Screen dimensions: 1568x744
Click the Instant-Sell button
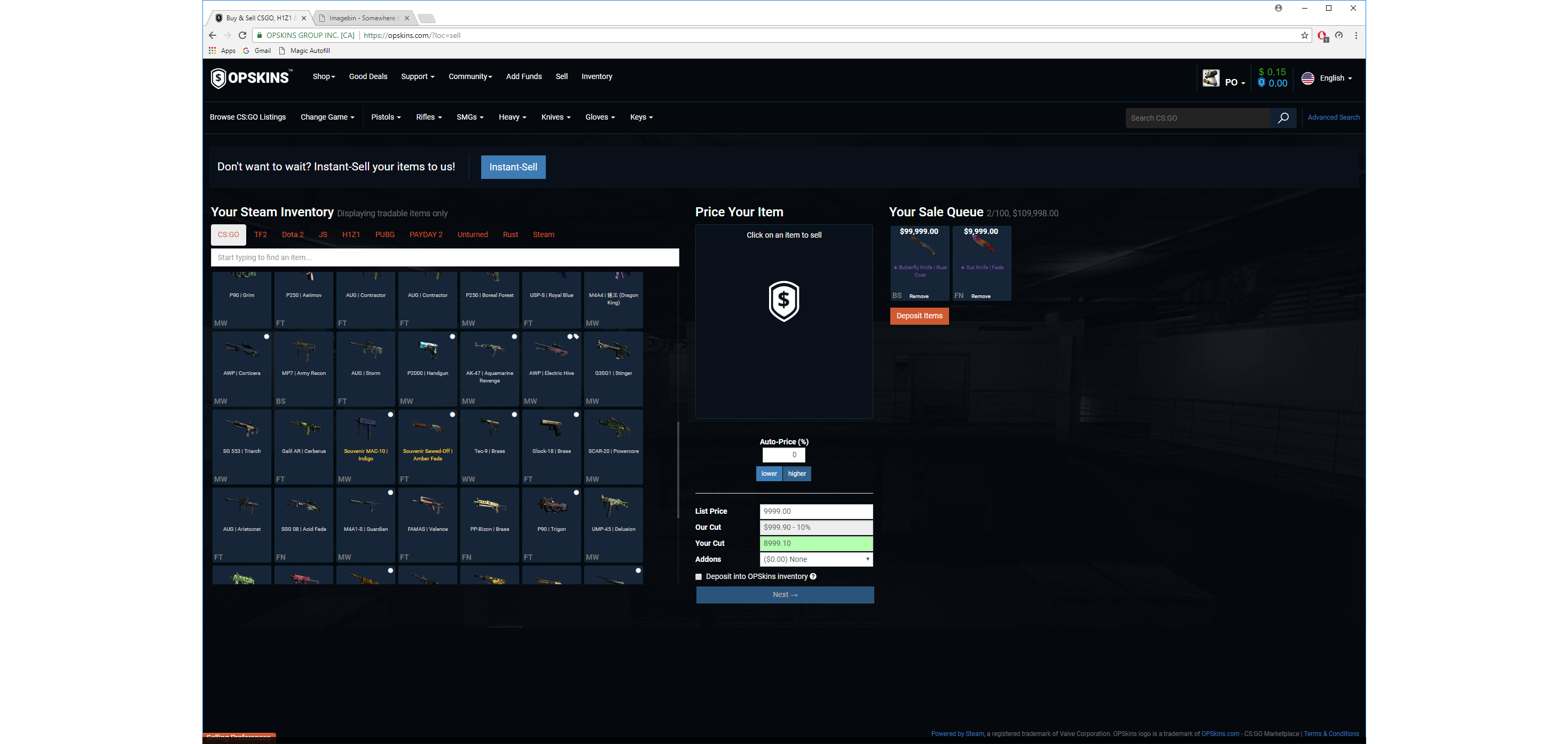(513, 167)
